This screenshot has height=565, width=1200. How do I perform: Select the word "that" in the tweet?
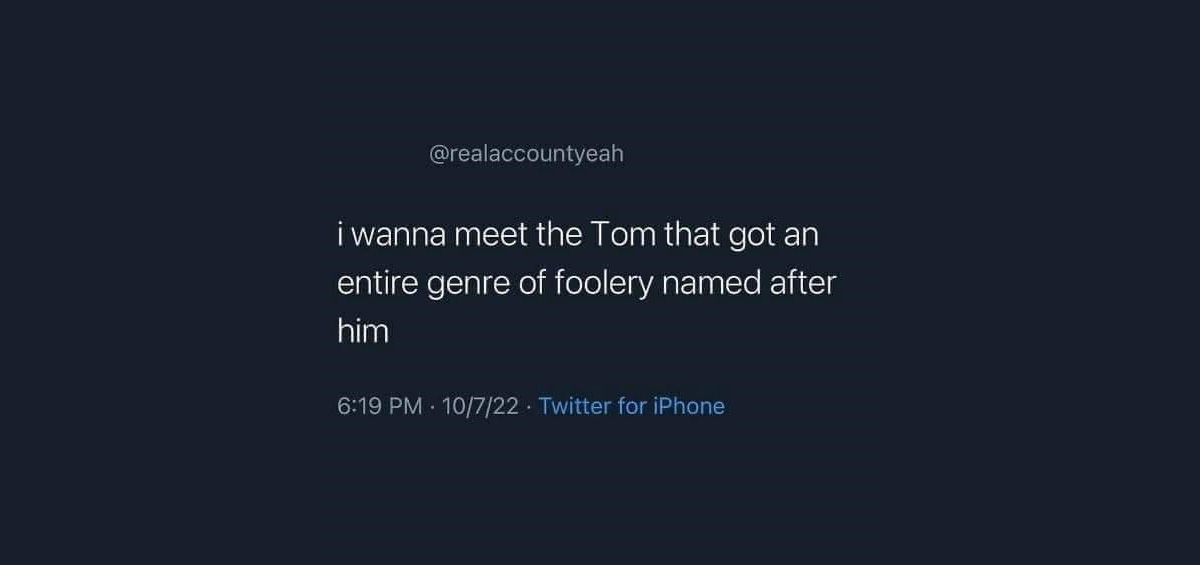(690, 236)
